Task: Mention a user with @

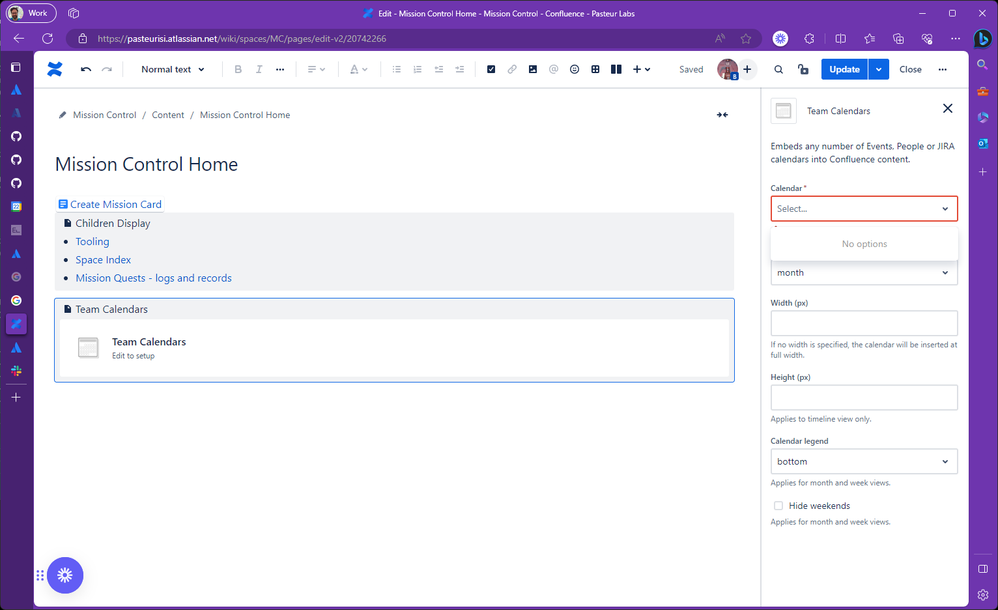Action: [554, 69]
